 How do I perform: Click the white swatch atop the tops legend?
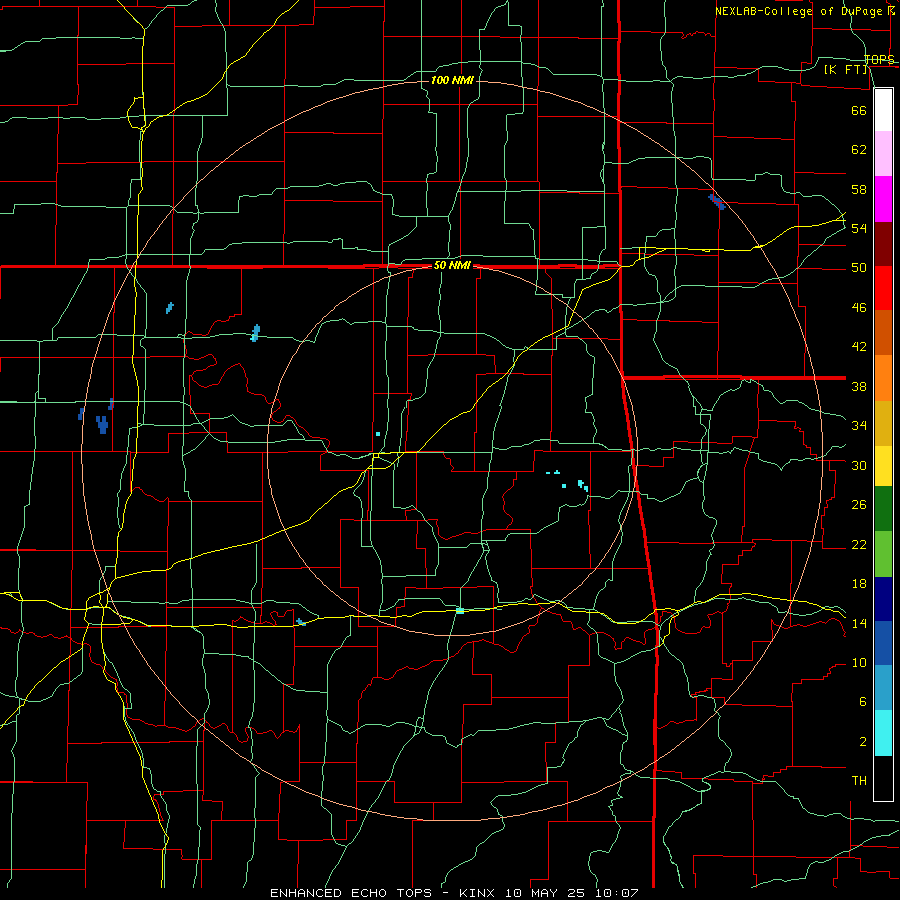click(x=883, y=110)
